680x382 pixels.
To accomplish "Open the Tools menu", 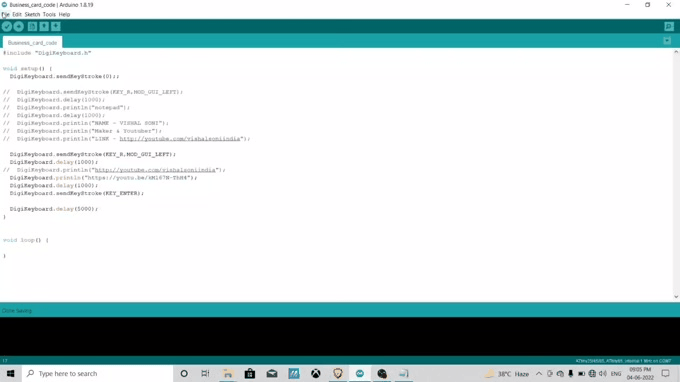I will 49,14.
